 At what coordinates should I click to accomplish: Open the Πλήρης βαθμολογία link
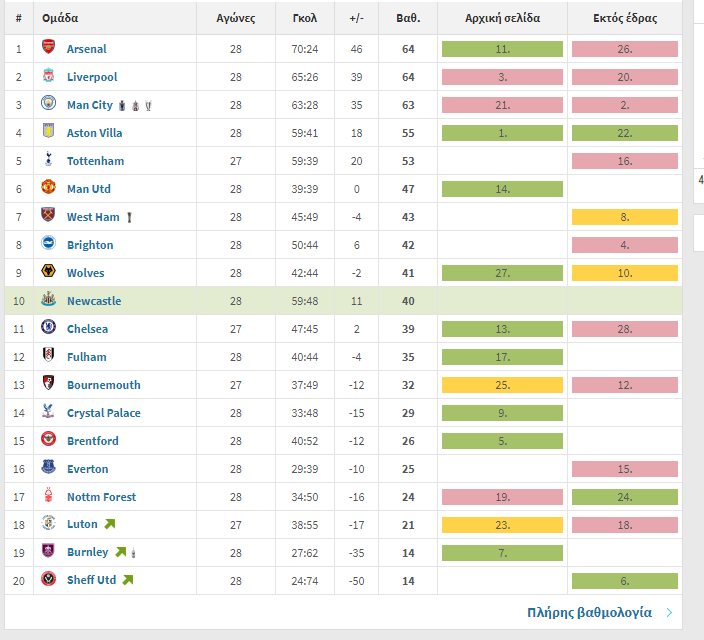[589, 613]
